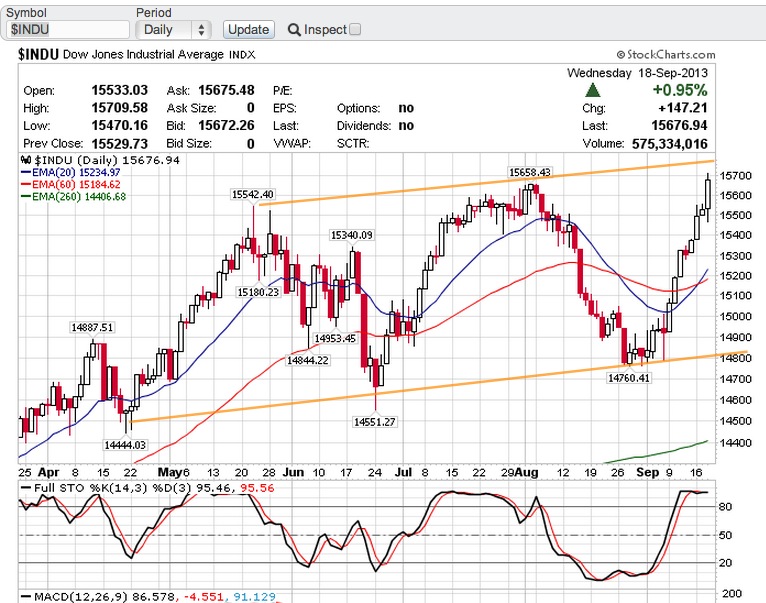Click the High value 15709.58

(x=120, y=108)
